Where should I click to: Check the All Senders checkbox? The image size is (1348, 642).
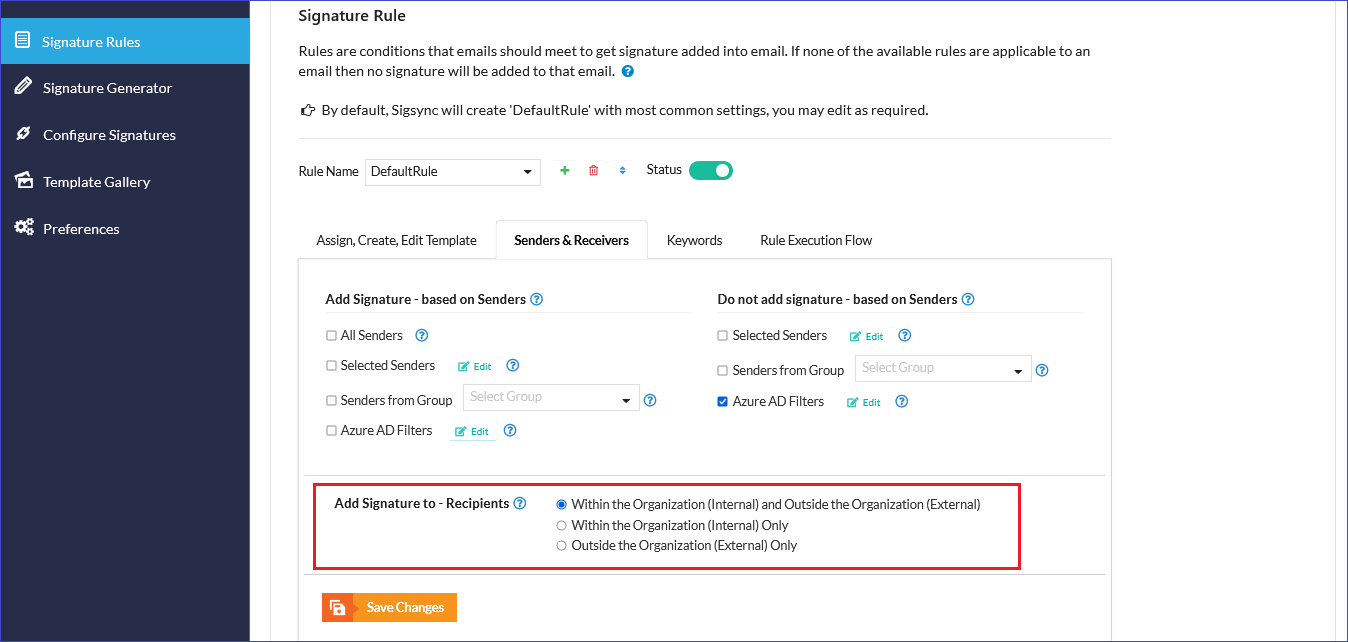point(332,336)
